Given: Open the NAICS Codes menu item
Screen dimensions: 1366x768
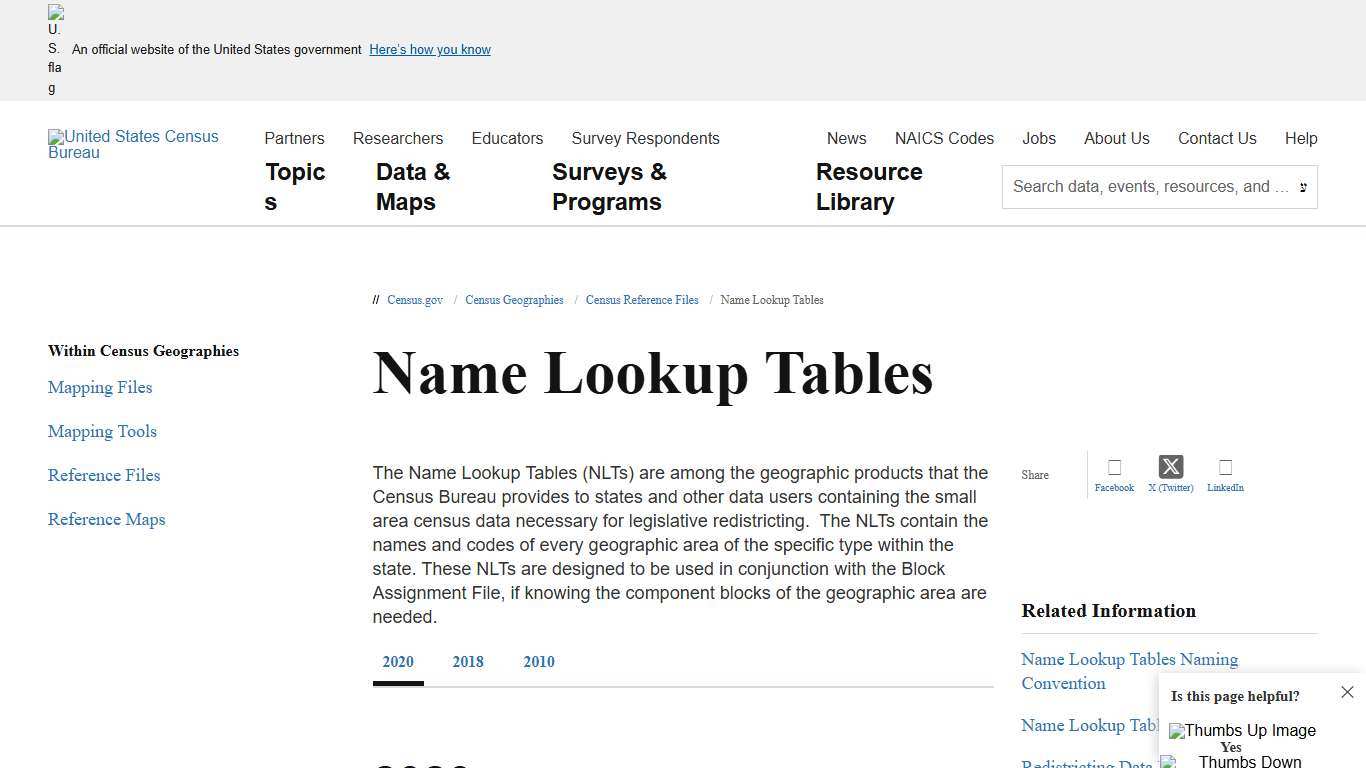Looking at the screenshot, I should pos(944,138).
